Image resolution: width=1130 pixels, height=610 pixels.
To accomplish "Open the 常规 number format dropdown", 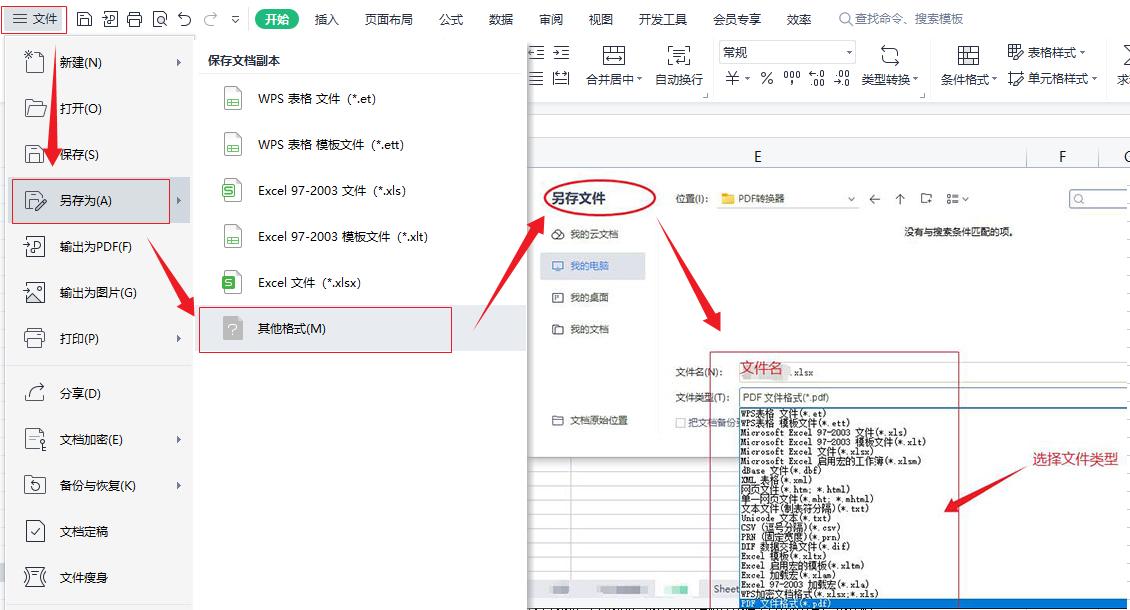I will point(786,53).
